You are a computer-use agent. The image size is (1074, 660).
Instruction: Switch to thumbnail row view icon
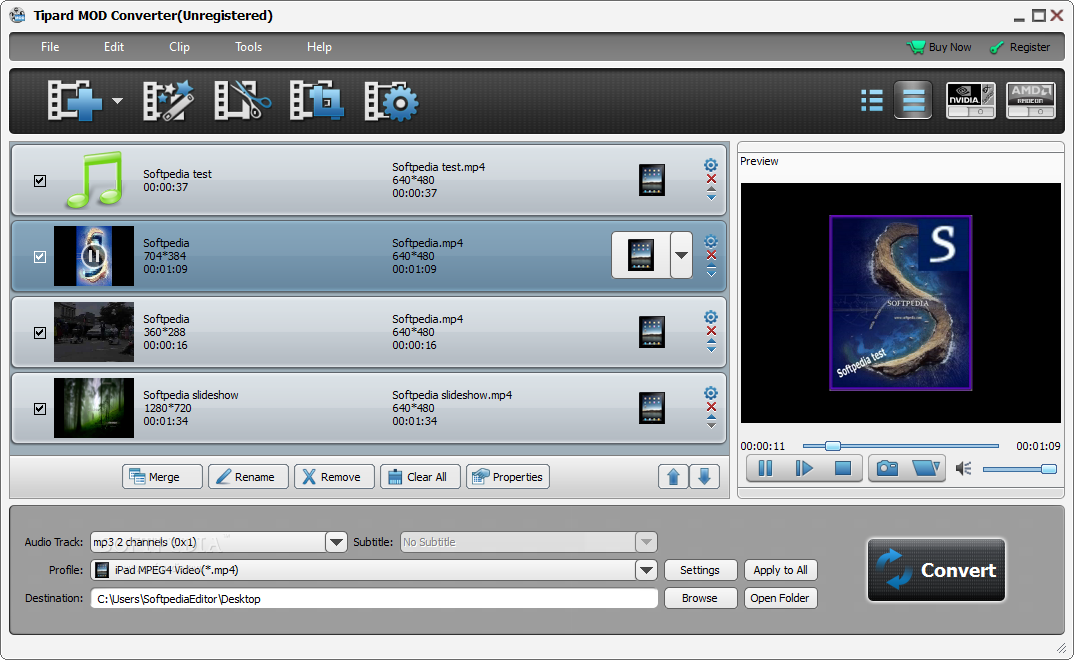913,101
